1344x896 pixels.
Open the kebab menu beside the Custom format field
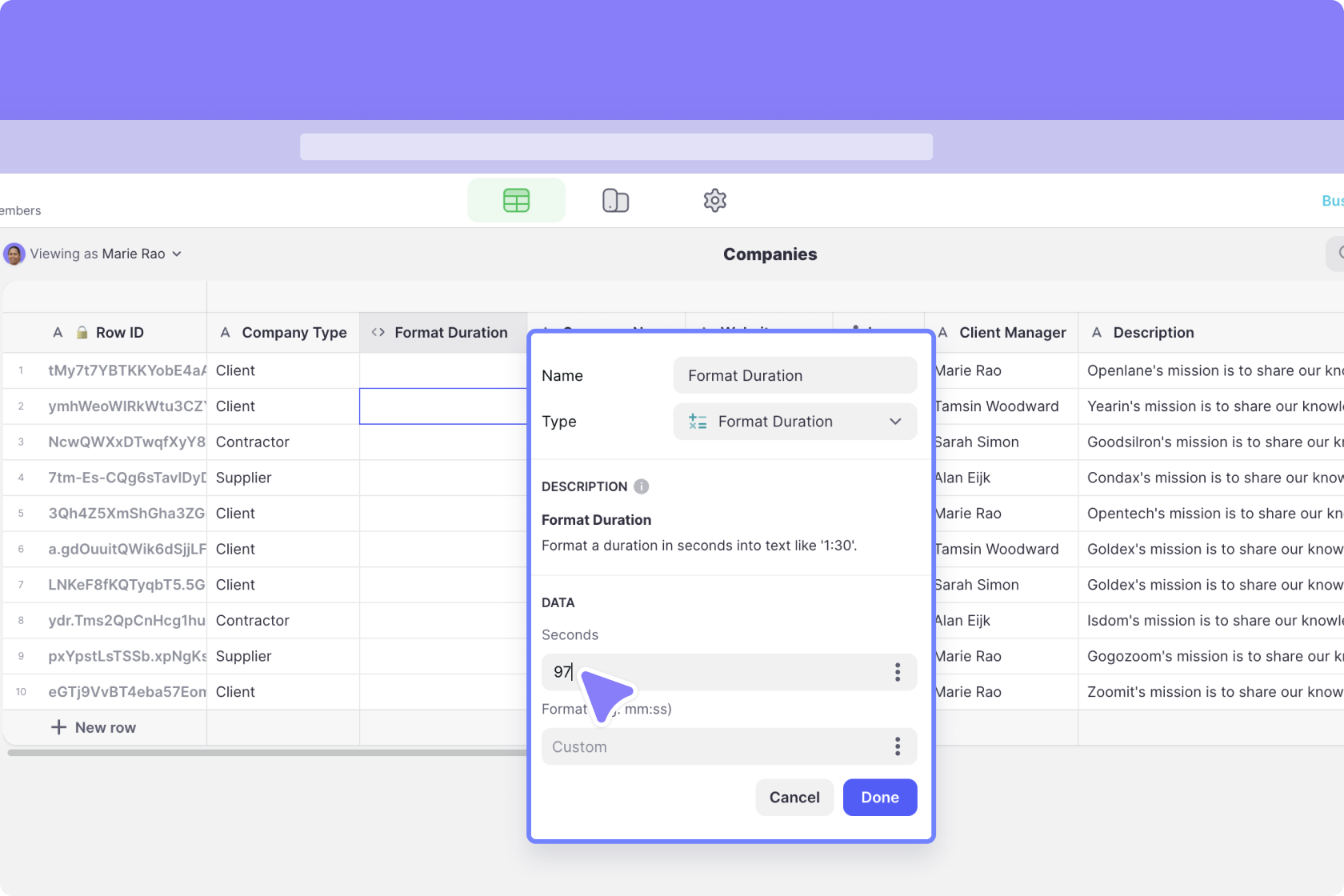[x=898, y=746]
